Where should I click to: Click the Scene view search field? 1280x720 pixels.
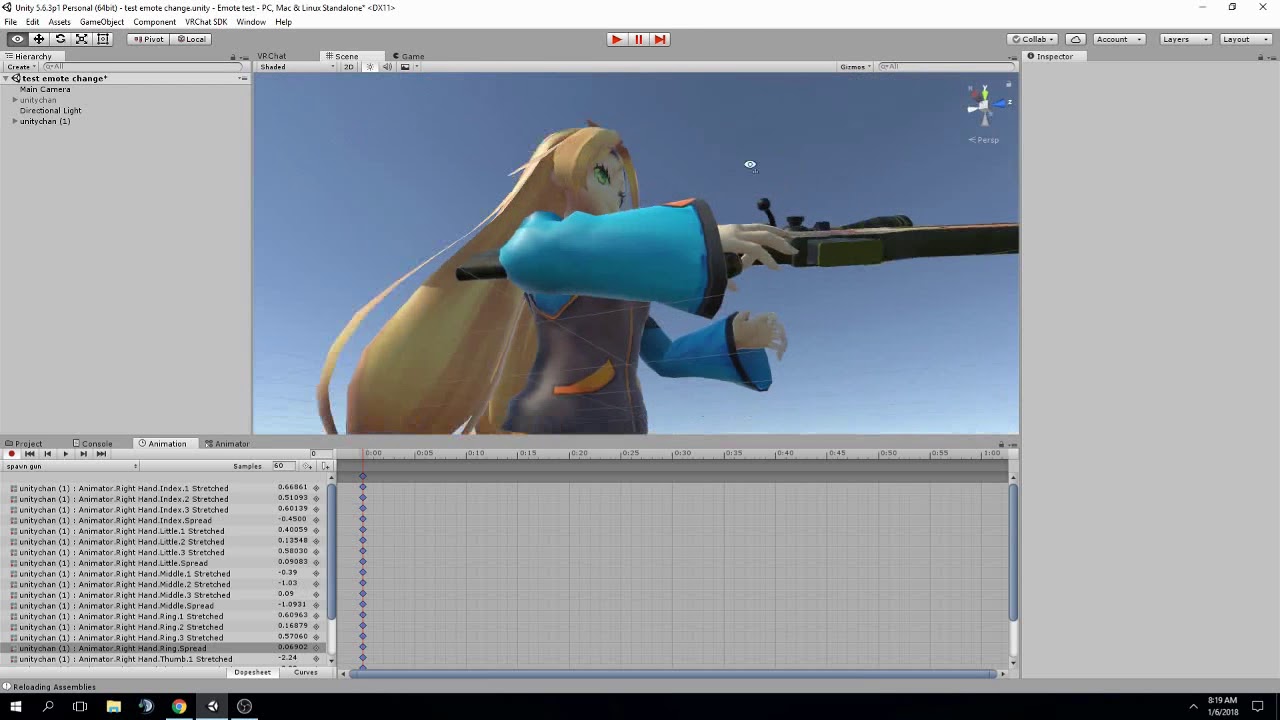point(945,67)
